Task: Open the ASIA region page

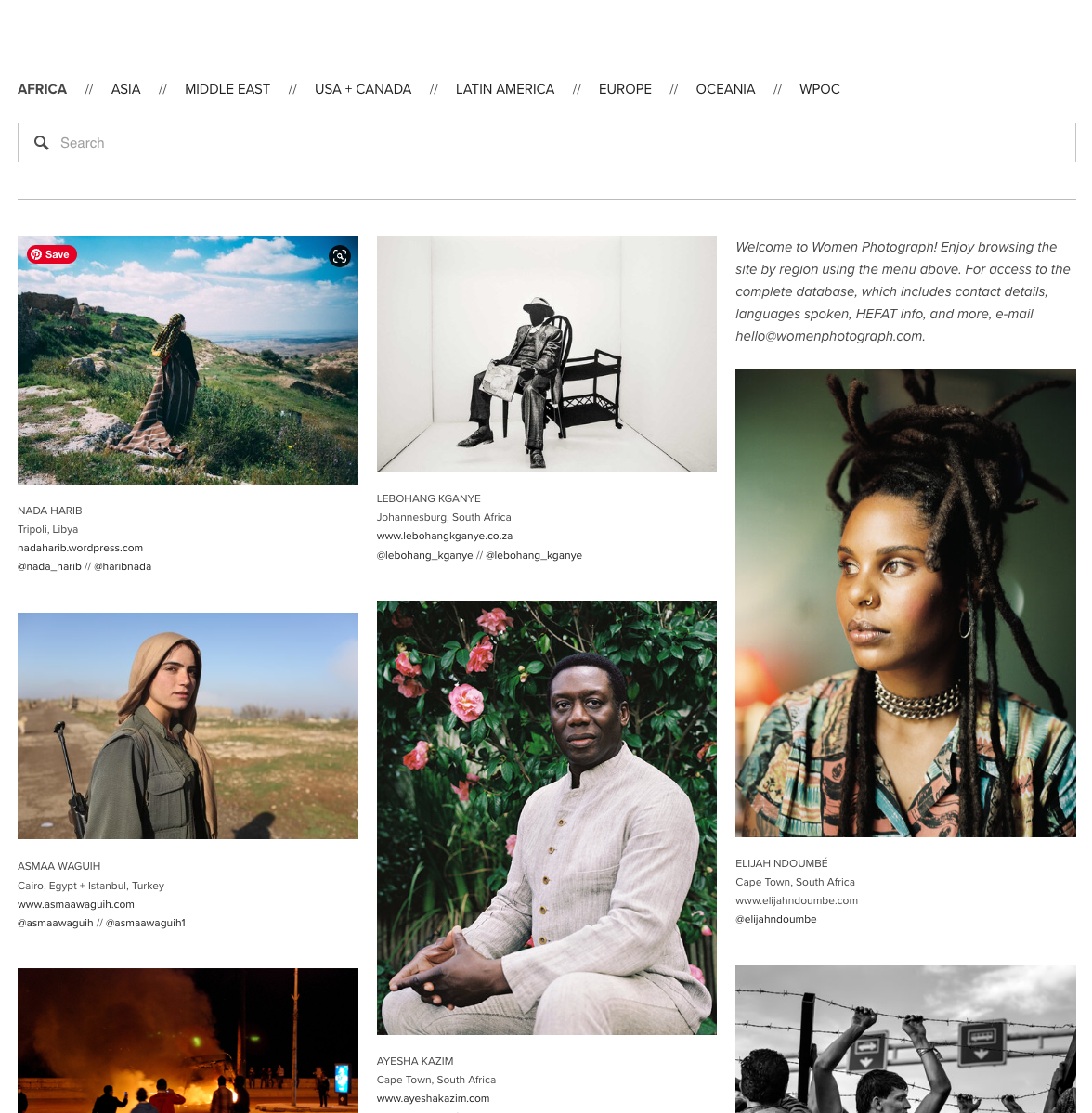Action: click(x=125, y=89)
